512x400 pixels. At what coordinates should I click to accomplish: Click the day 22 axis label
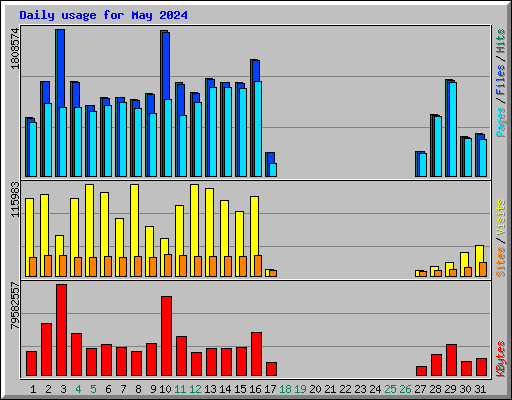(x=345, y=389)
